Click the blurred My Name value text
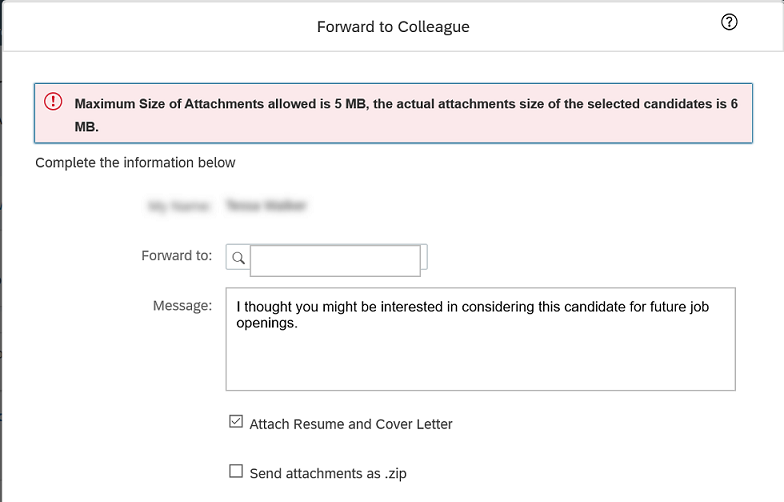Image resolution: width=784 pixels, height=502 pixels. (266, 206)
